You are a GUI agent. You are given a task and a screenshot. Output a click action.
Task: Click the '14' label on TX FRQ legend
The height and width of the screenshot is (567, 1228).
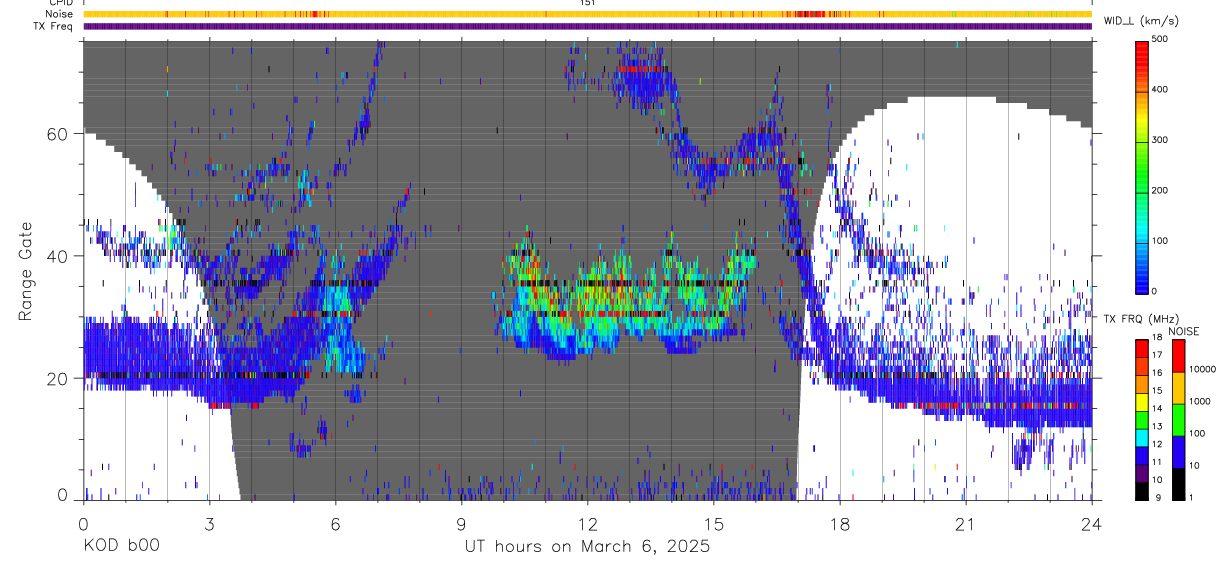click(1158, 408)
